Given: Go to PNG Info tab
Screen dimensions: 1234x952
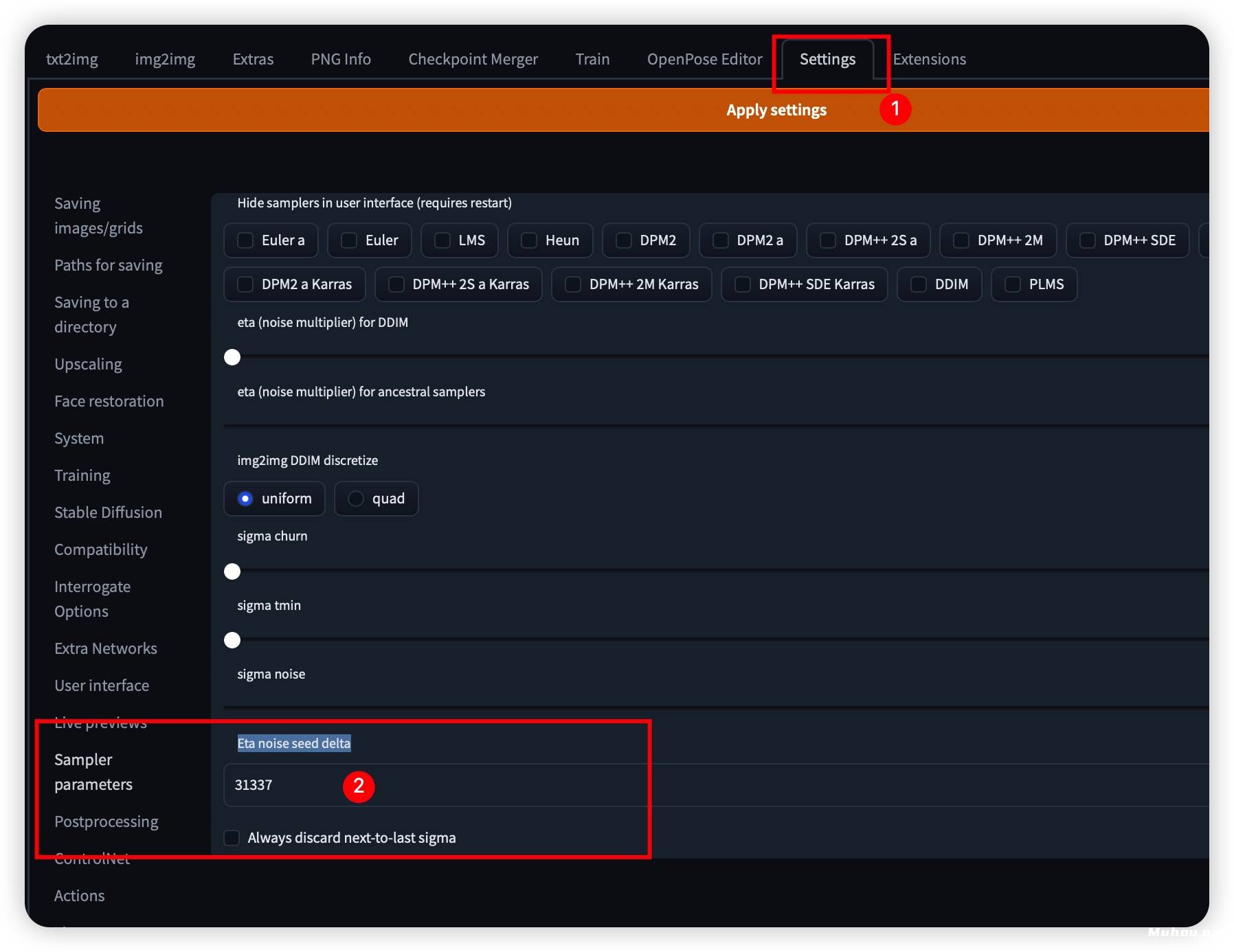Looking at the screenshot, I should 341,59.
